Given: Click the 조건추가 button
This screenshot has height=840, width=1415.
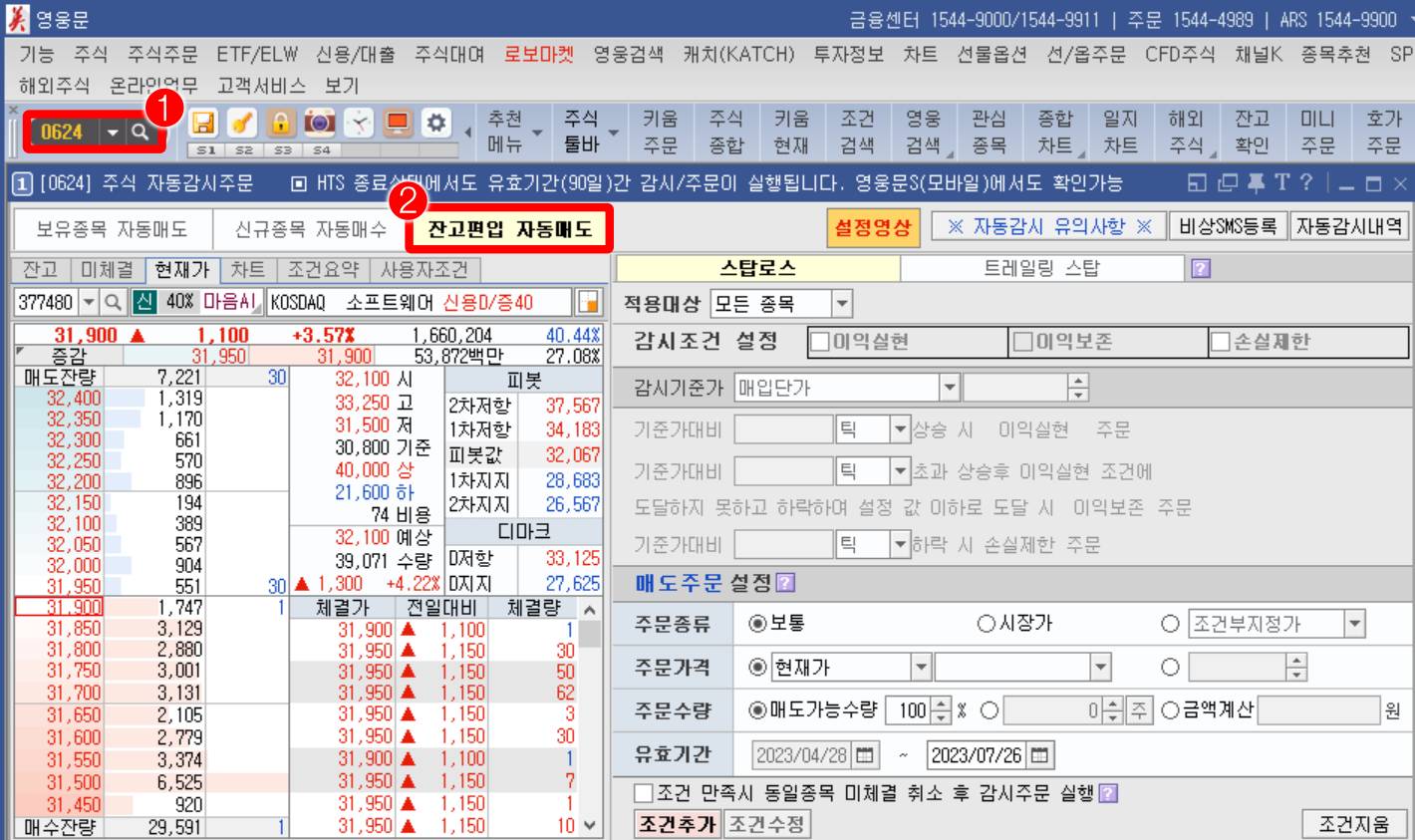Looking at the screenshot, I should coord(677,824).
